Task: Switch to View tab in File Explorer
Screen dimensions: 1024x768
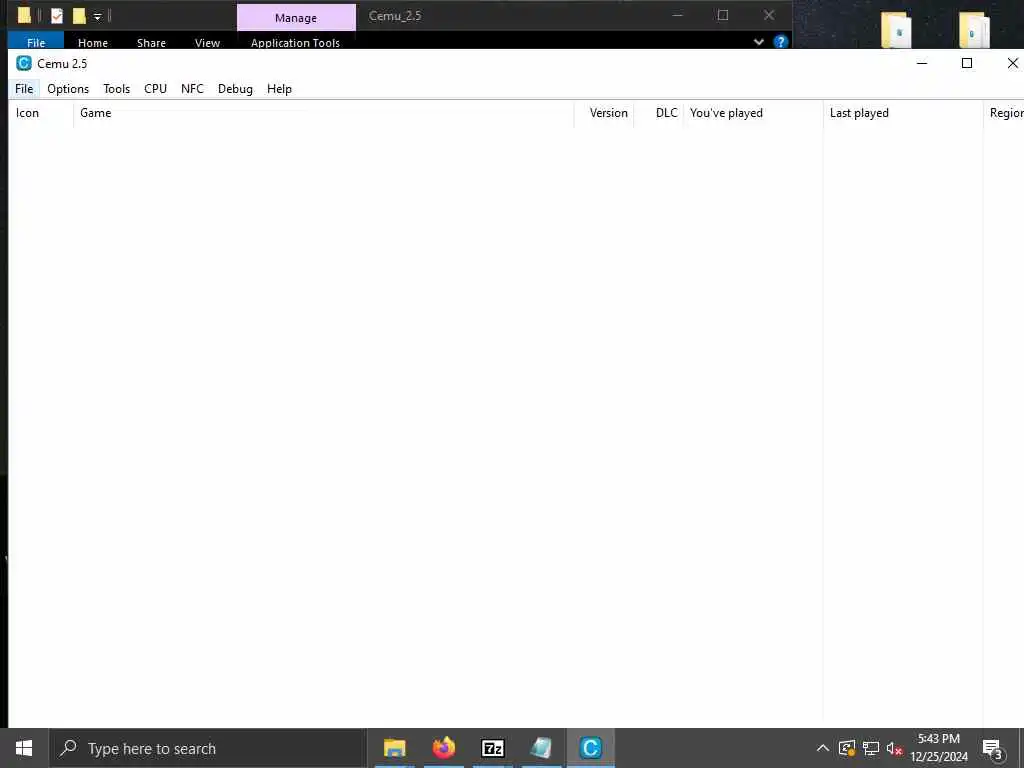Action: (207, 42)
